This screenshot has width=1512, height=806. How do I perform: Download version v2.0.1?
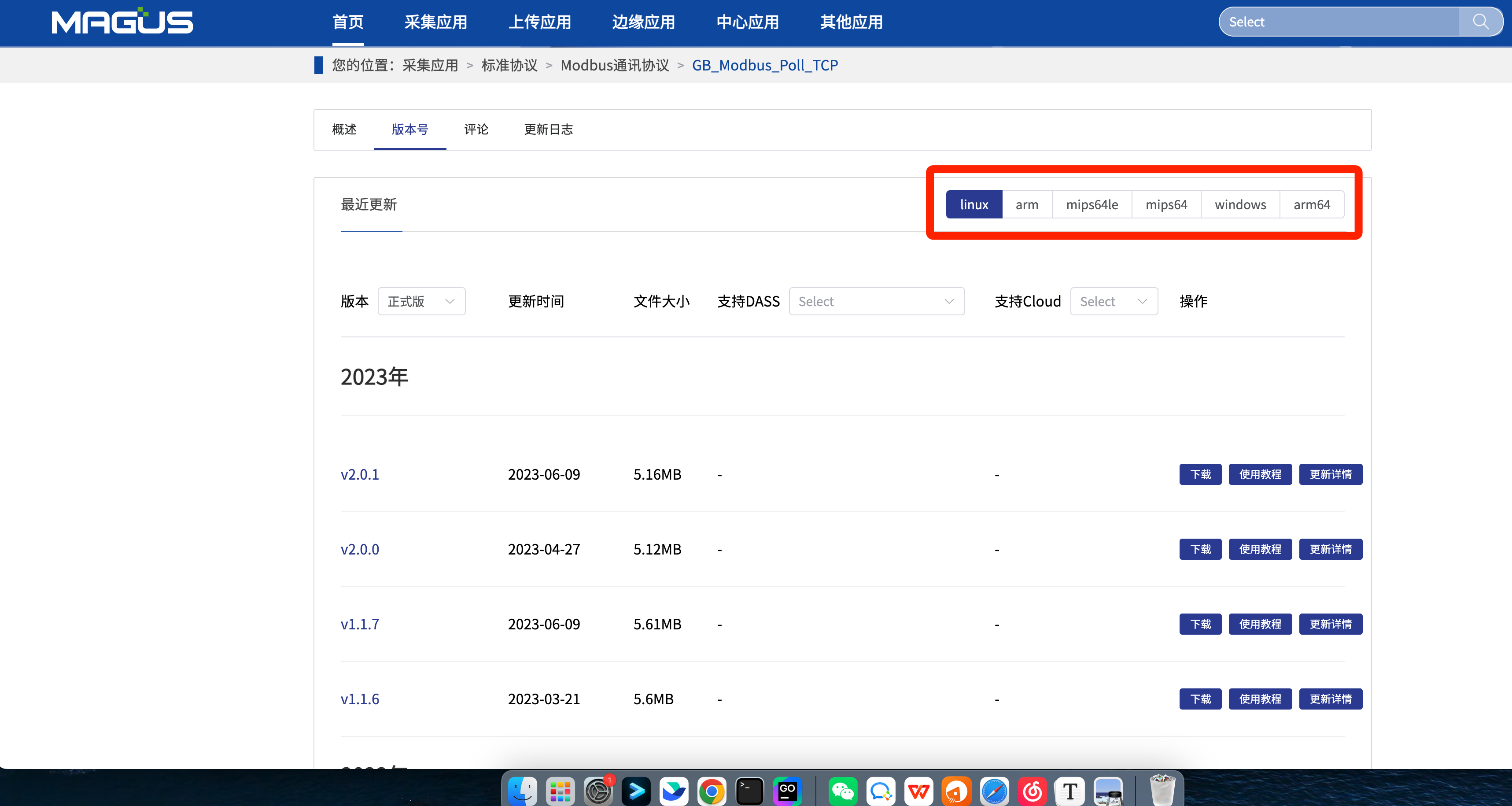click(1200, 474)
